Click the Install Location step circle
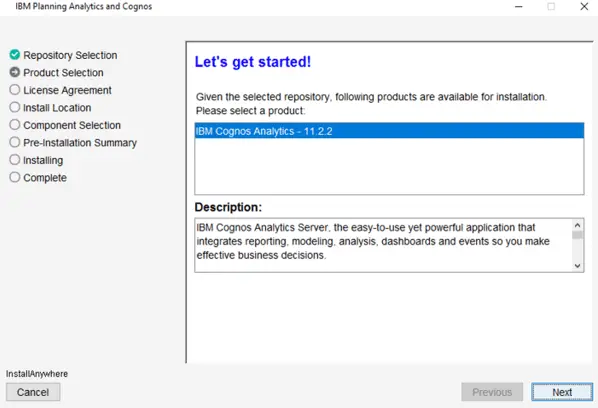The width and height of the screenshot is (598, 408). pos(14,107)
